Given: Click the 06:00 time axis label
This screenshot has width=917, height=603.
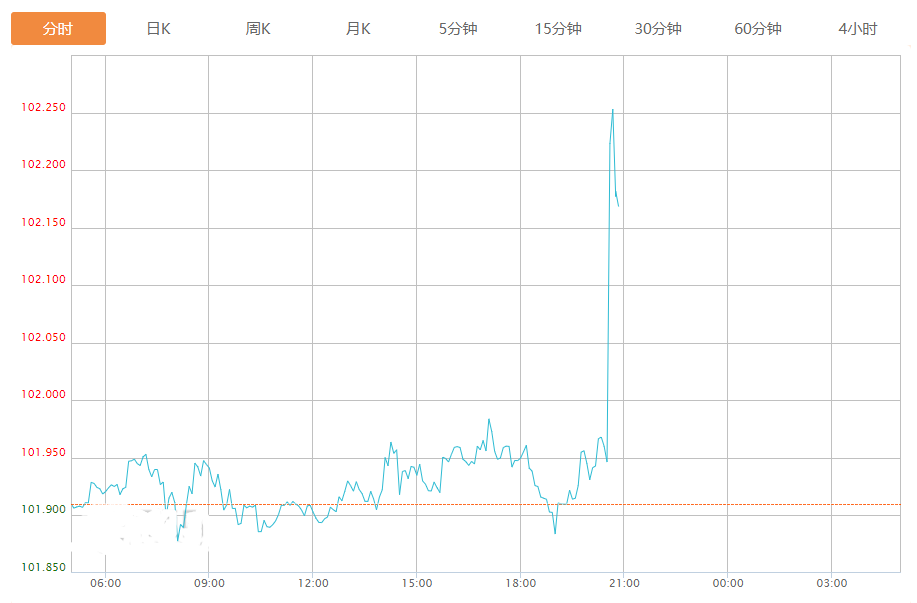Looking at the screenshot, I should pyautogui.click(x=105, y=583).
